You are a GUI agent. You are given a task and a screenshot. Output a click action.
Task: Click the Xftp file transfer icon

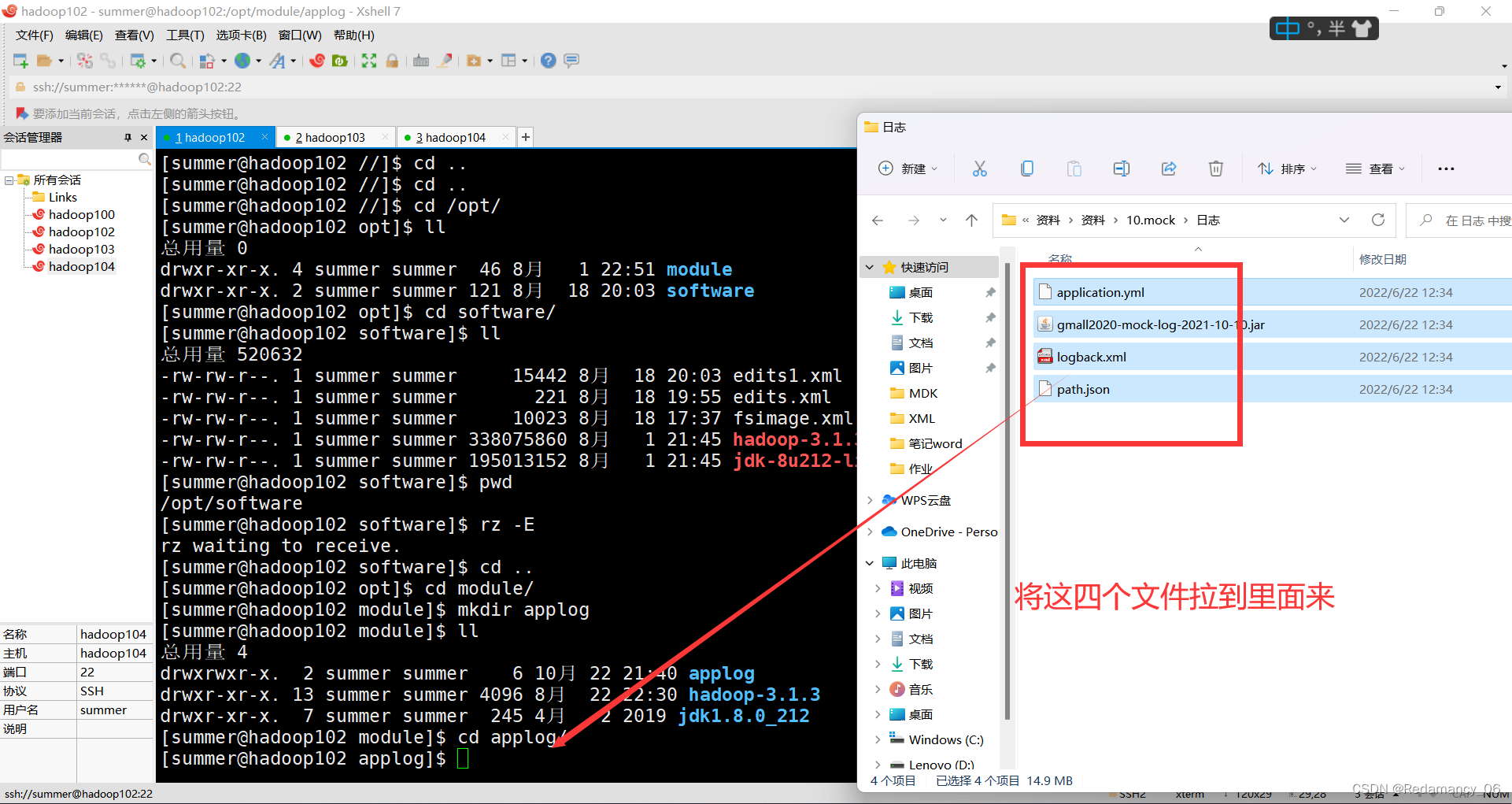point(340,61)
